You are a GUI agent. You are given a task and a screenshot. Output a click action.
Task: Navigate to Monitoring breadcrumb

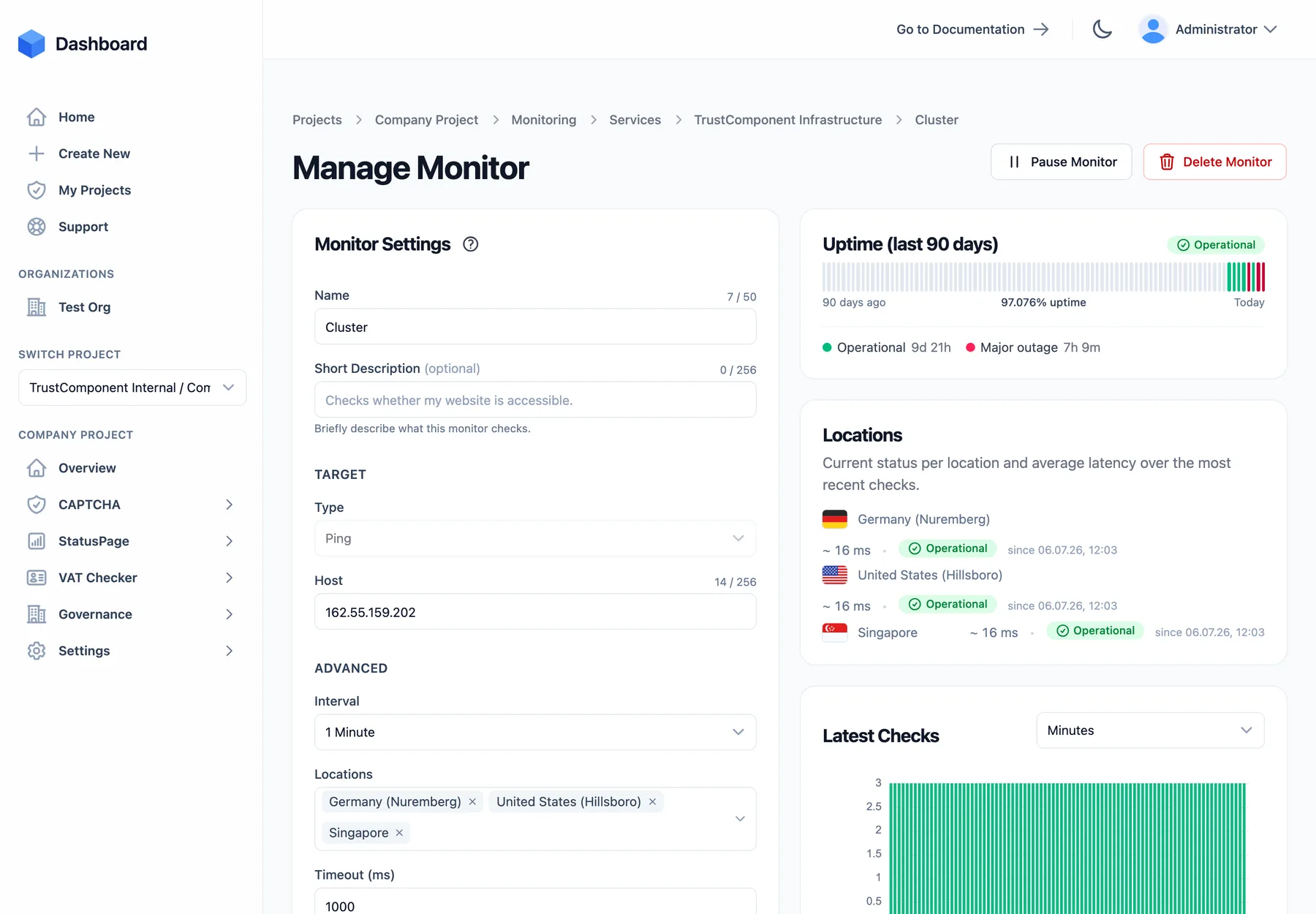(544, 120)
